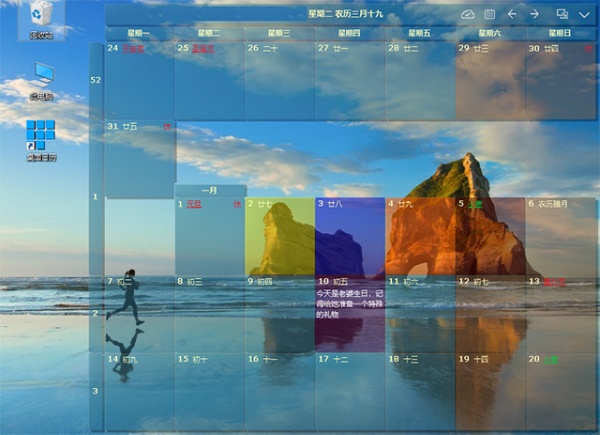Click the go-to-today calendar icon
This screenshot has height=435, width=600.
click(489, 15)
